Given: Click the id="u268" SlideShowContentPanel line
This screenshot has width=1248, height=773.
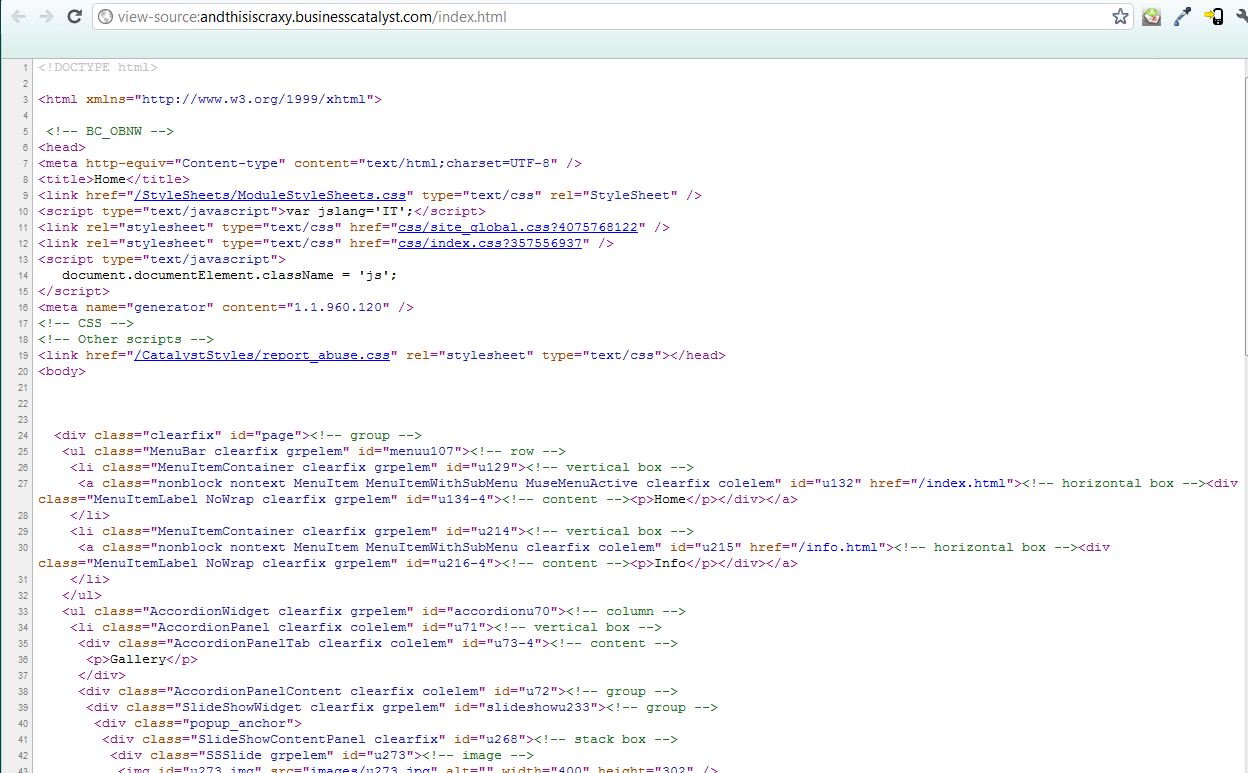Looking at the screenshot, I should (390, 739).
